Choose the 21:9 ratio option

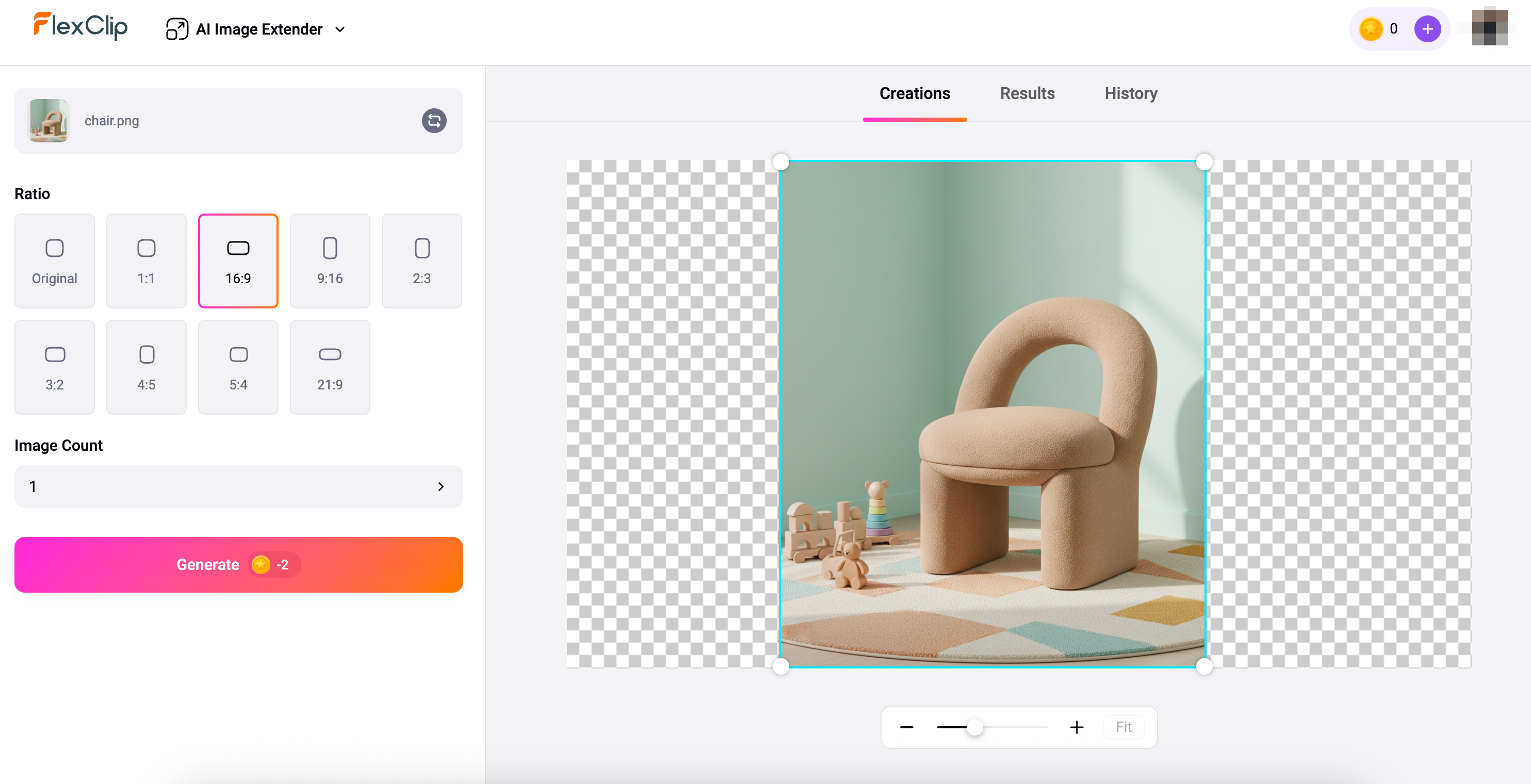pos(330,367)
